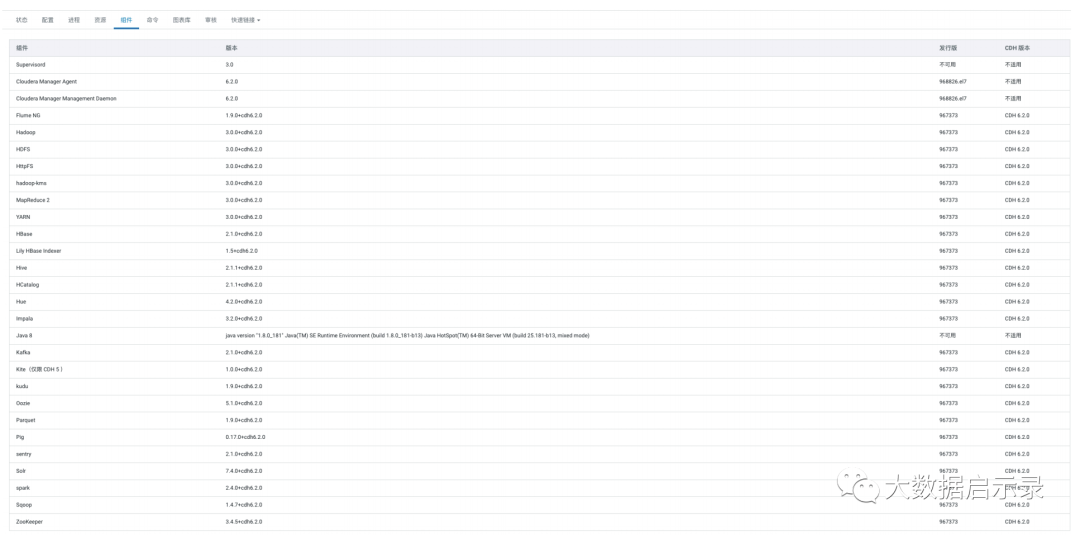Click Oozie version 5.1.0+cdh6.2.0
Screen dimensions: 1080x535
pyautogui.click(x=243, y=403)
